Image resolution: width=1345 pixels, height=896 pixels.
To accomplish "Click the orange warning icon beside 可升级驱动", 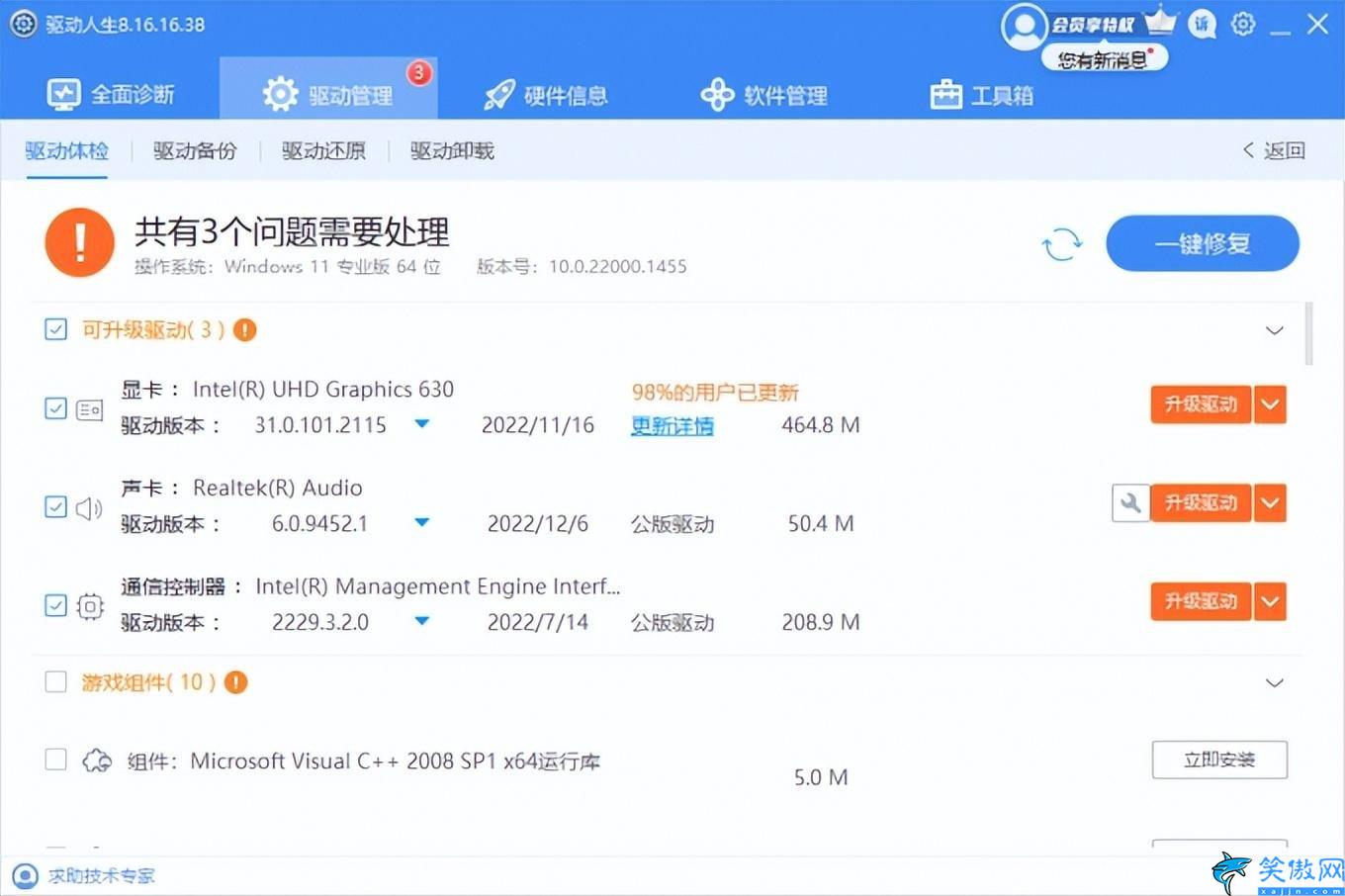I will click(x=245, y=330).
